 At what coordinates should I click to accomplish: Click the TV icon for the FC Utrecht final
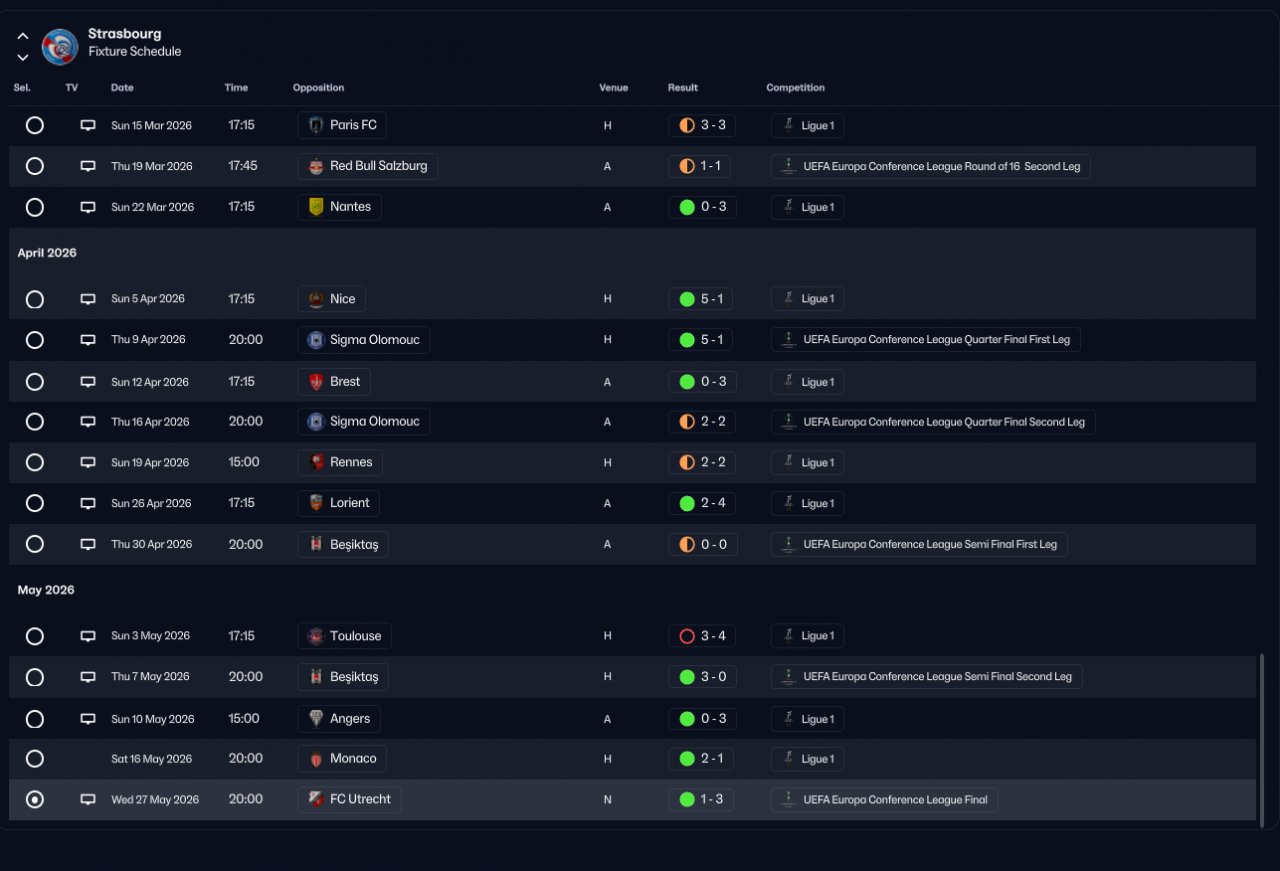coord(88,800)
